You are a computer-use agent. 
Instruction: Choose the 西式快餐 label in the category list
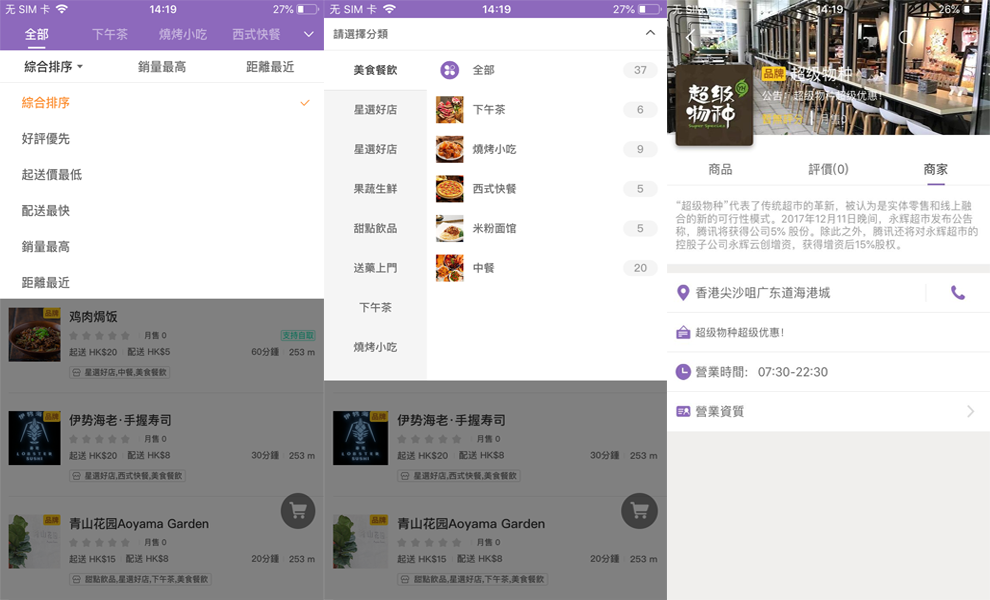(x=494, y=188)
